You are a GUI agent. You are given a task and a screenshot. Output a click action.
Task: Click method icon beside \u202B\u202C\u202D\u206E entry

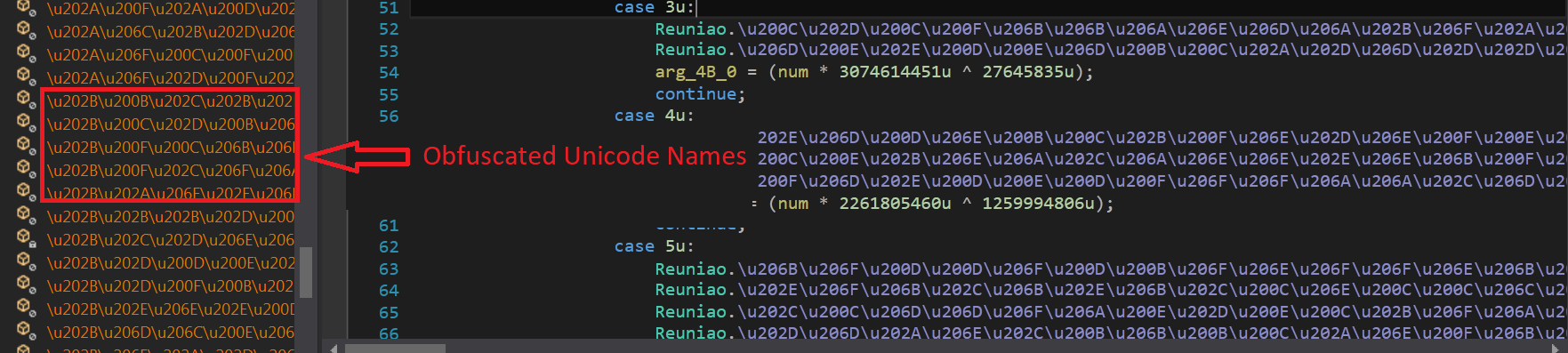pos(26,239)
